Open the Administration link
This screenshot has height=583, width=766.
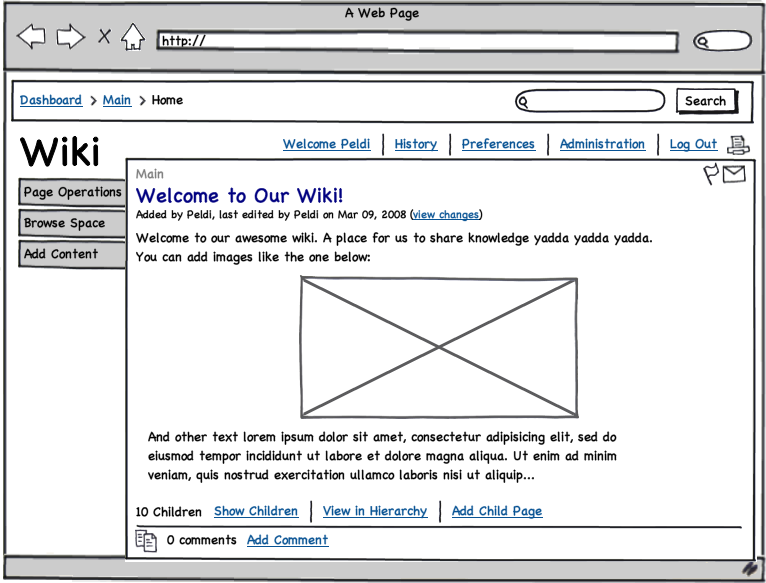[602, 144]
